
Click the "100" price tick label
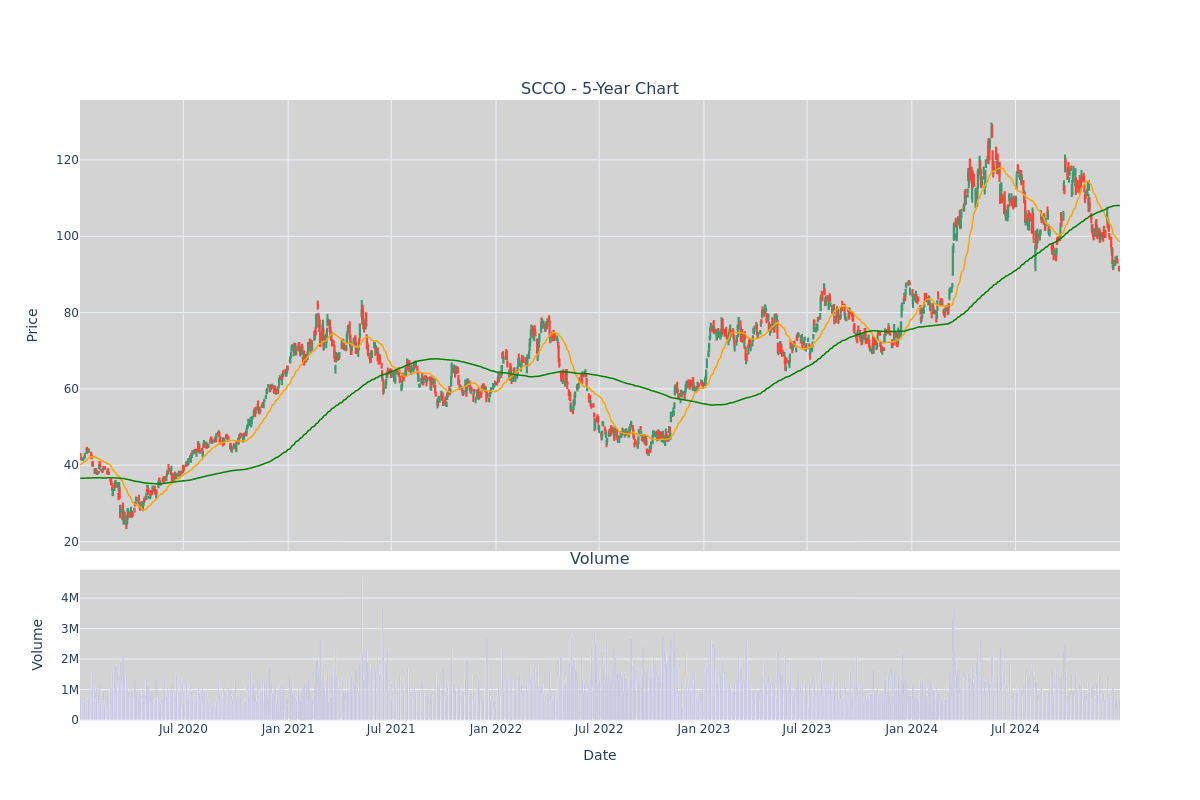pyautogui.click(x=67, y=236)
